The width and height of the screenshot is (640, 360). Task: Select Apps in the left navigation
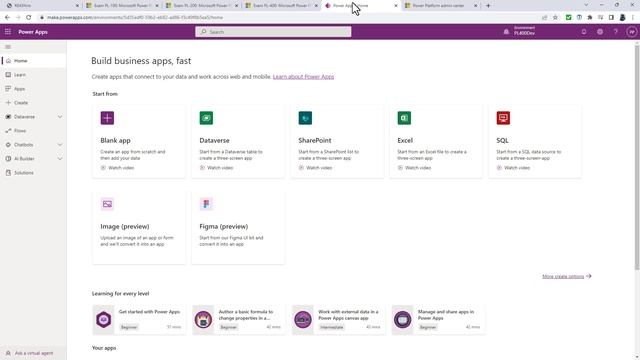point(33,89)
